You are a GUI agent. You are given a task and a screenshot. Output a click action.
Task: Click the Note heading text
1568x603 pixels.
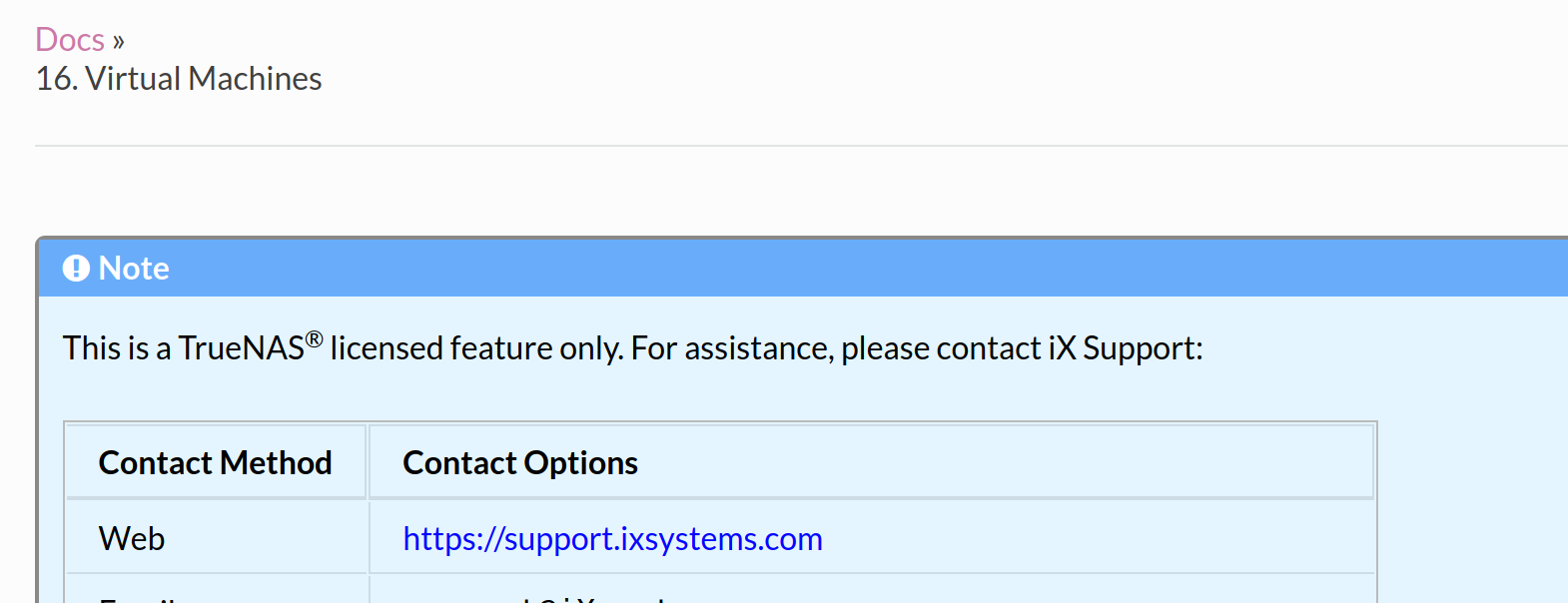point(134,268)
